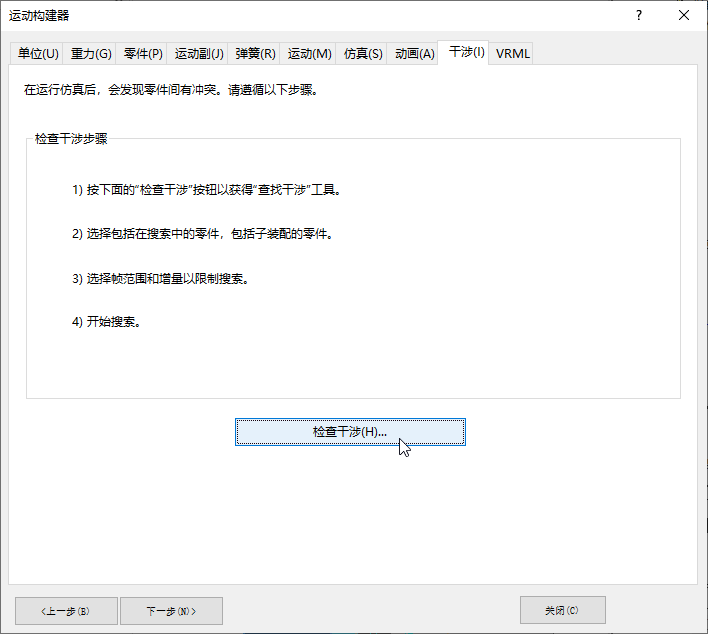
Task: Open the 动画(A) tab
Action: coord(412,54)
